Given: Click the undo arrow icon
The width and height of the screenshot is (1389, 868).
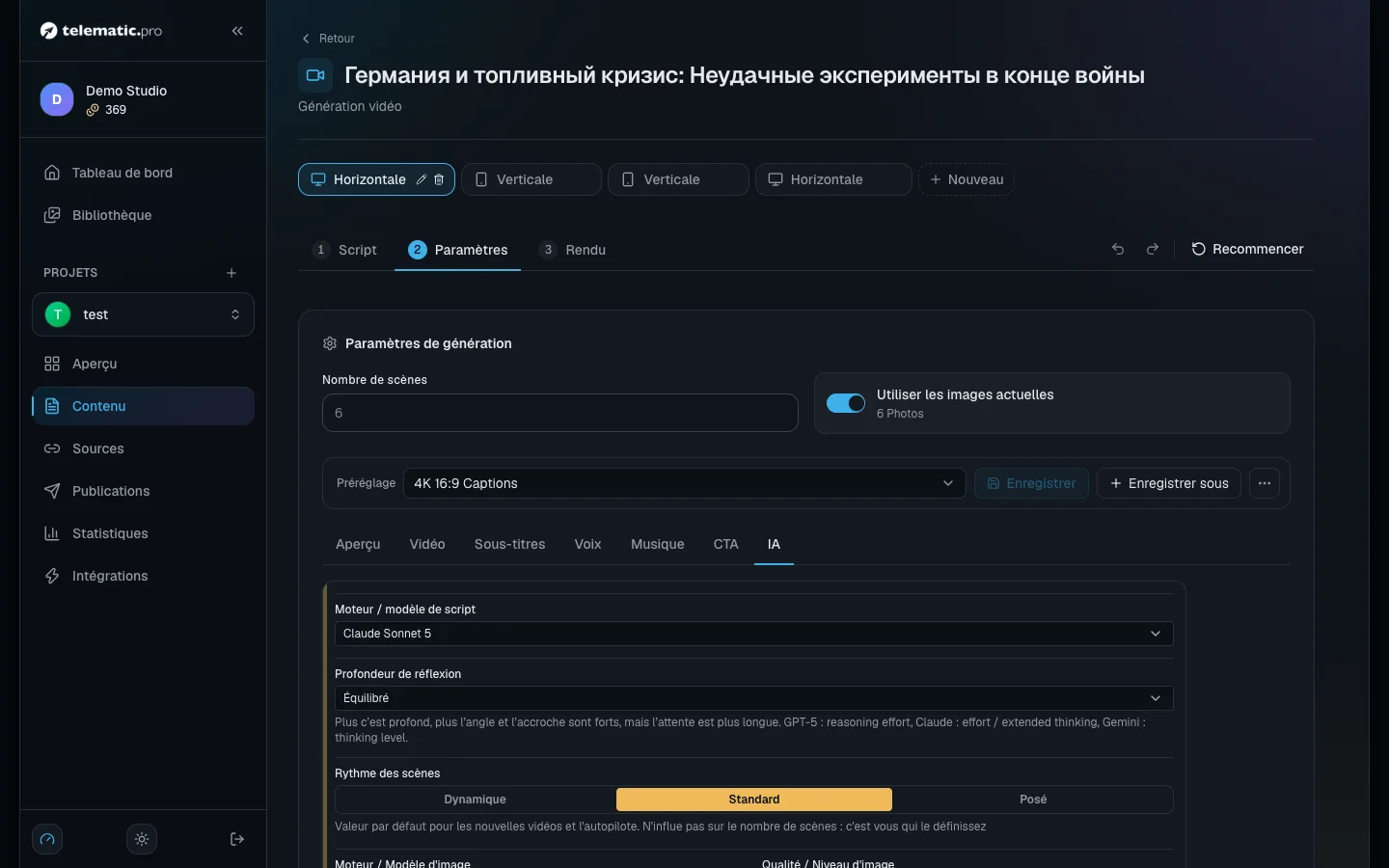Looking at the screenshot, I should [1118, 249].
